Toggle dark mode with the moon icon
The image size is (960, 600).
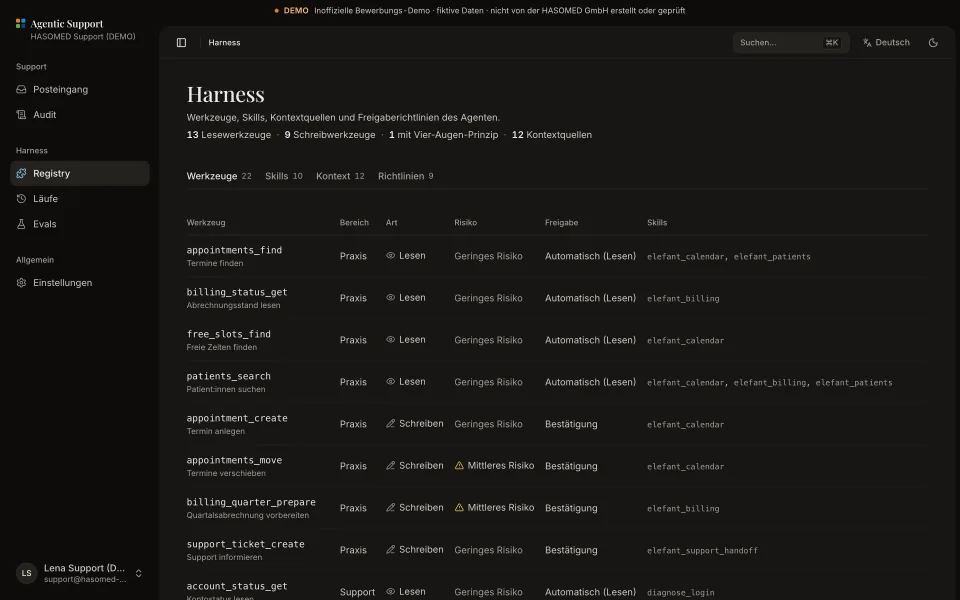933,42
